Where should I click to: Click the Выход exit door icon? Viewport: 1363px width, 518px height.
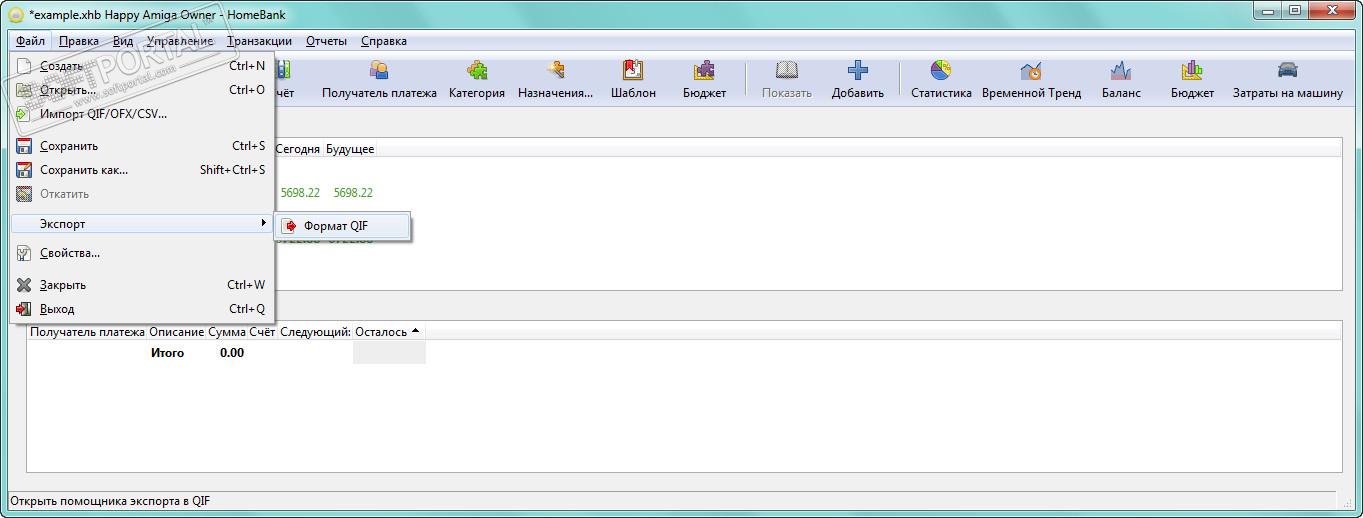click(24, 309)
